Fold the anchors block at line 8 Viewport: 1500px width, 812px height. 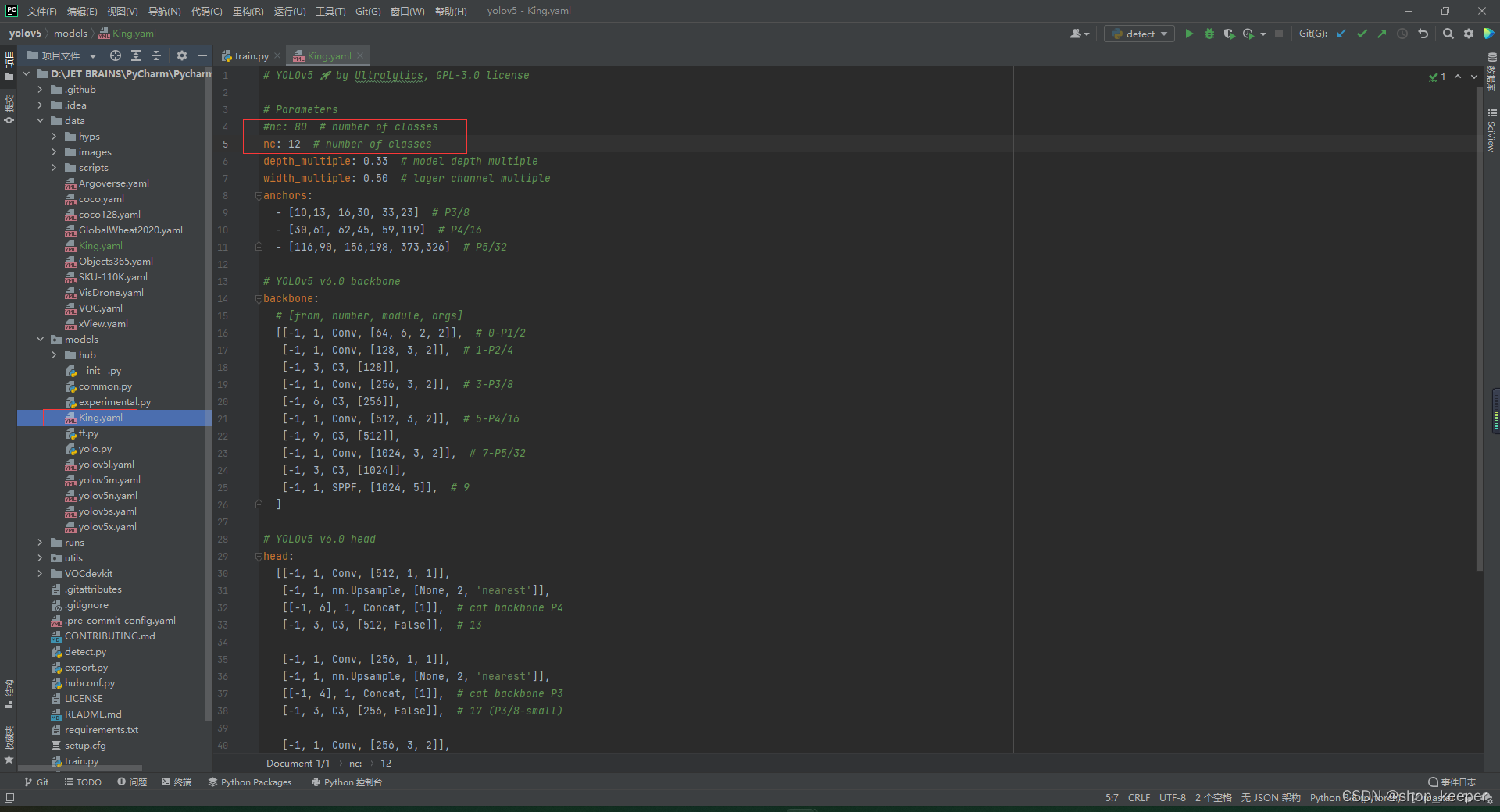pos(259,196)
